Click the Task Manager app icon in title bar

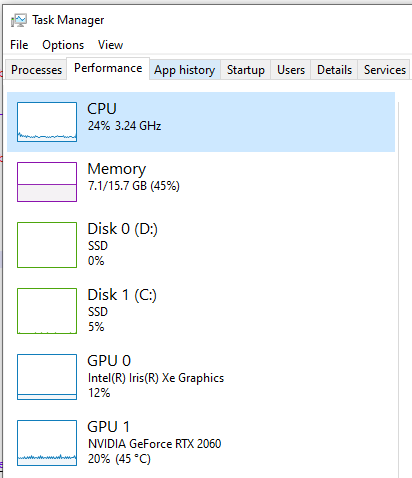(x=19, y=20)
